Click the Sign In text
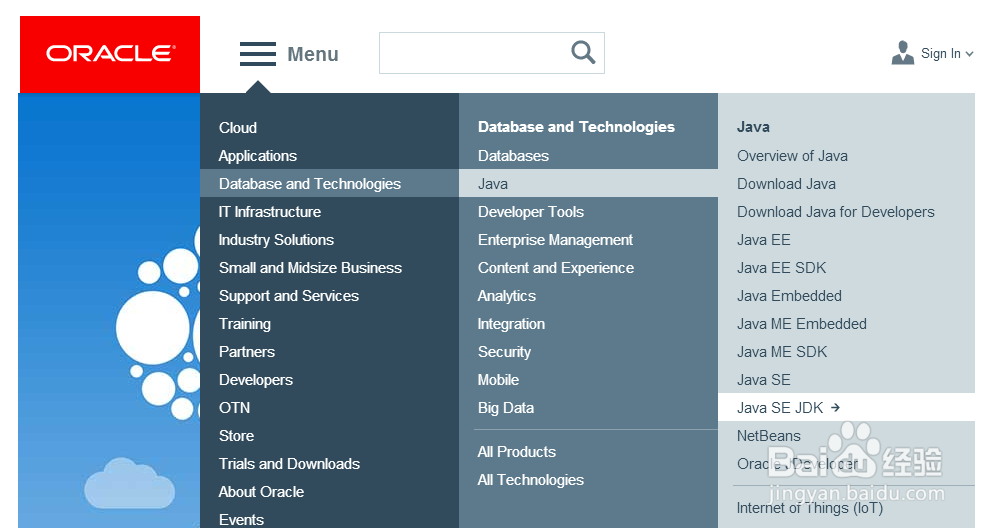This screenshot has height=528, width=1000. pyautogui.click(x=940, y=54)
